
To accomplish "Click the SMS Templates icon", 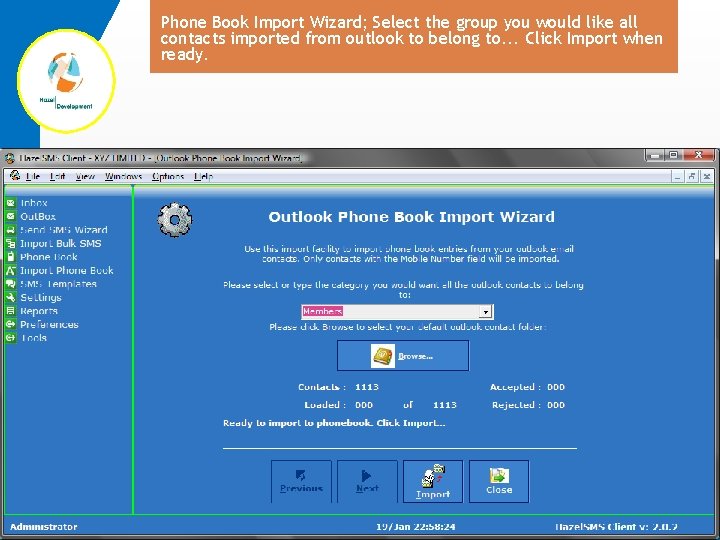I will pos(11,284).
